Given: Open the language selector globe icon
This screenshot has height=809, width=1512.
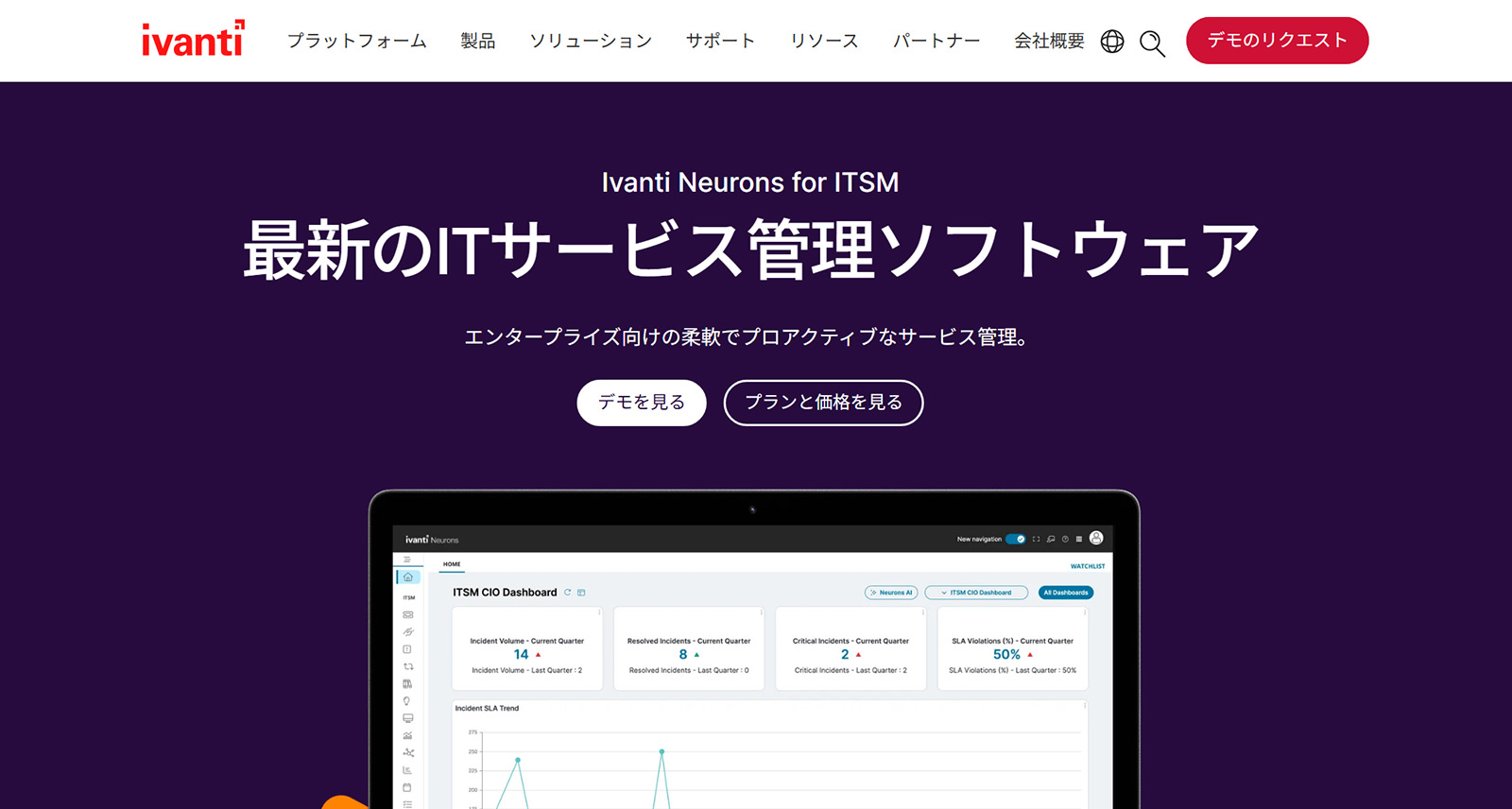Looking at the screenshot, I should coord(1112,42).
